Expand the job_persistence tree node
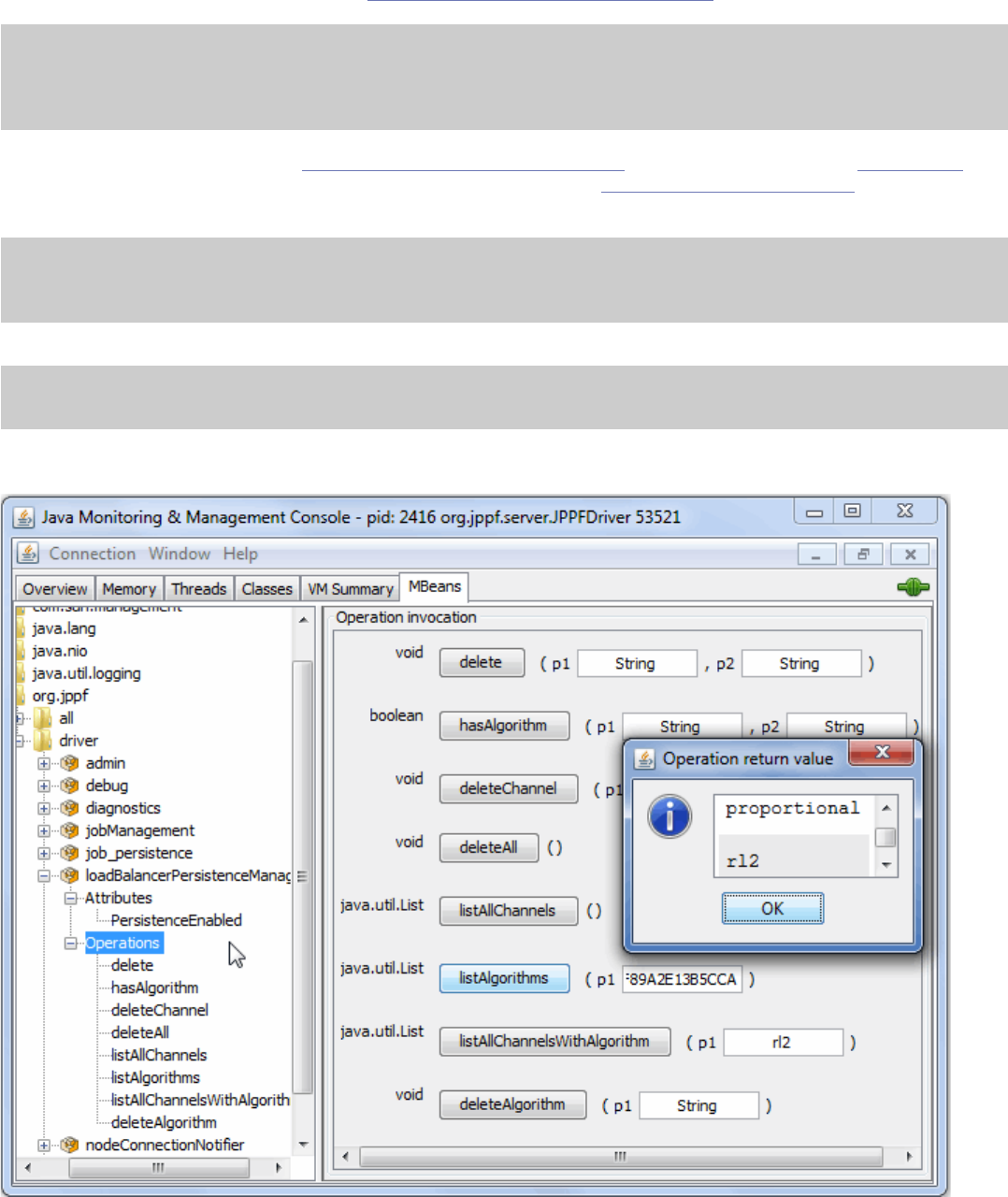 [44, 853]
